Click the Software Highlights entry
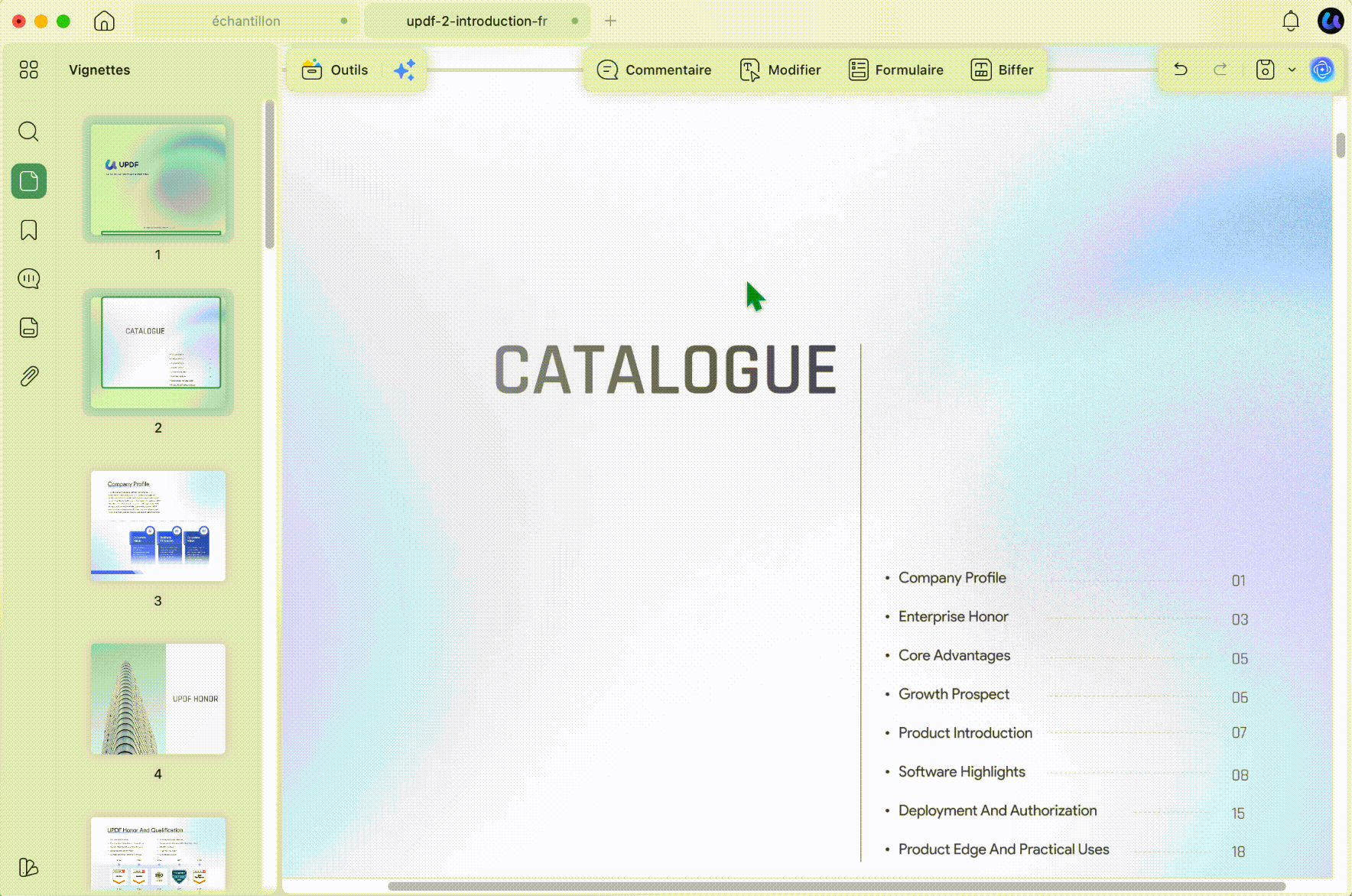The width and height of the screenshot is (1352, 896). (x=962, y=772)
